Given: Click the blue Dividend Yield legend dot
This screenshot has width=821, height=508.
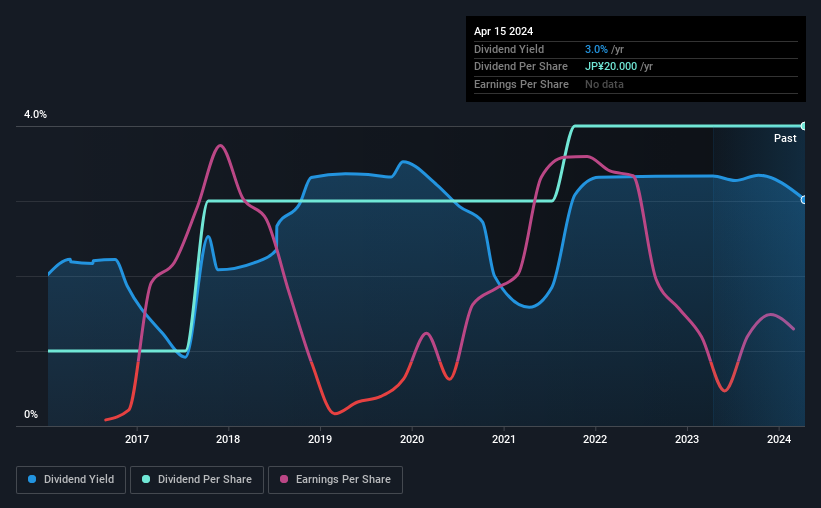Looking at the screenshot, I should pos(32,479).
